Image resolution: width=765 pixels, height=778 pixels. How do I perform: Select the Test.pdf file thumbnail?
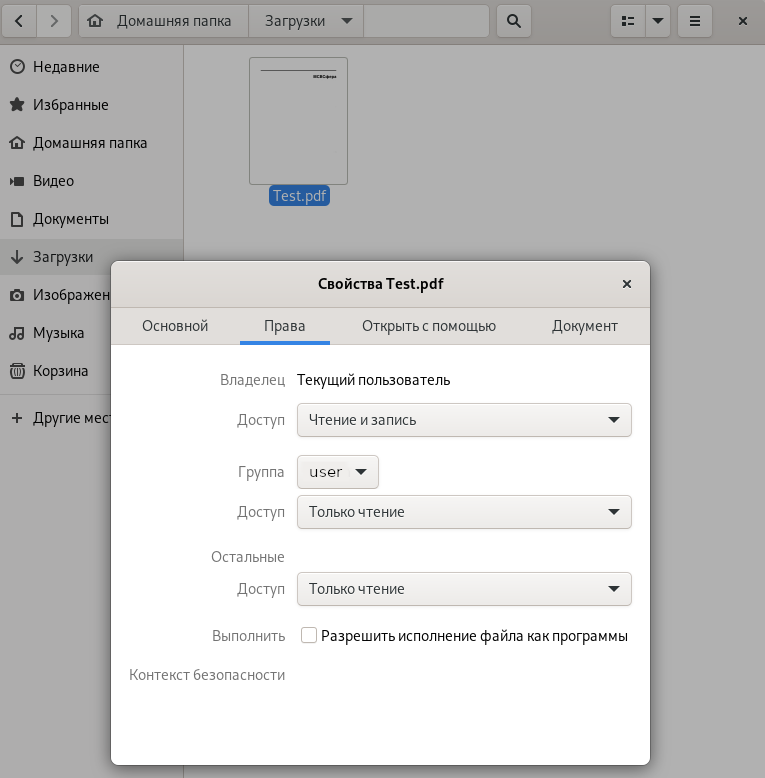click(x=298, y=121)
